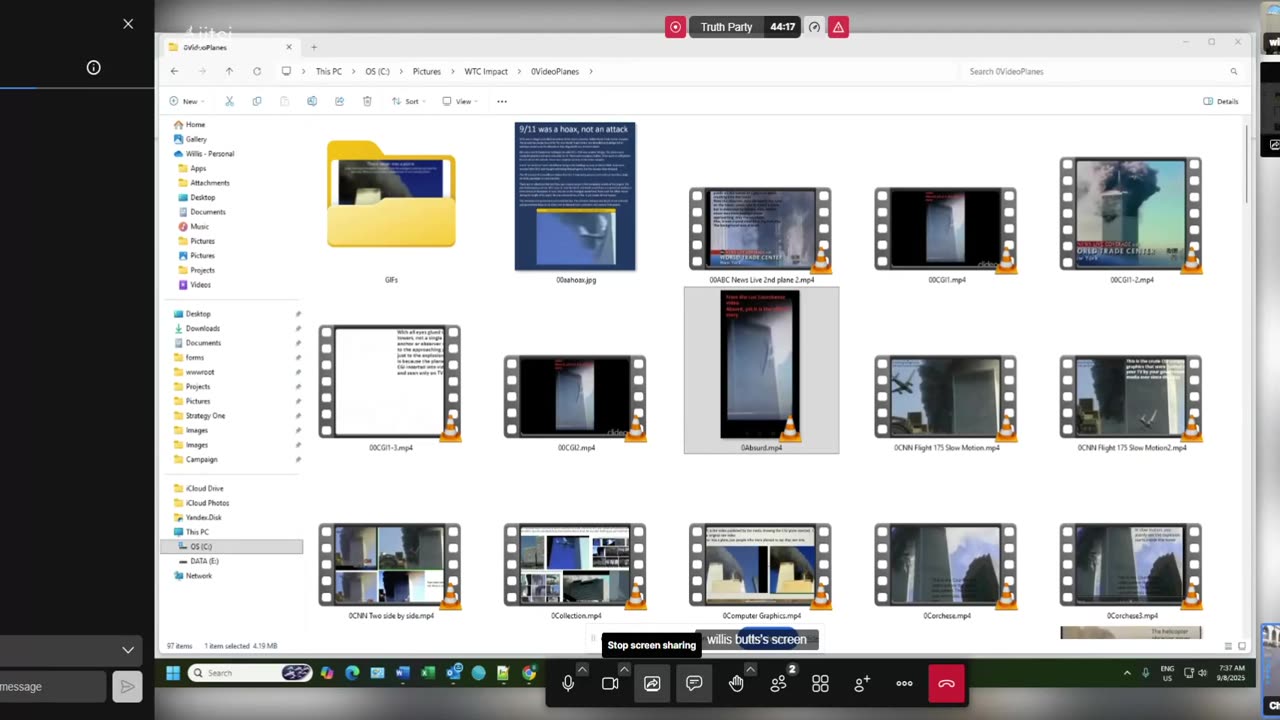Open the meeting chat panel icon
The width and height of the screenshot is (1280, 720).
pyautogui.click(x=694, y=684)
